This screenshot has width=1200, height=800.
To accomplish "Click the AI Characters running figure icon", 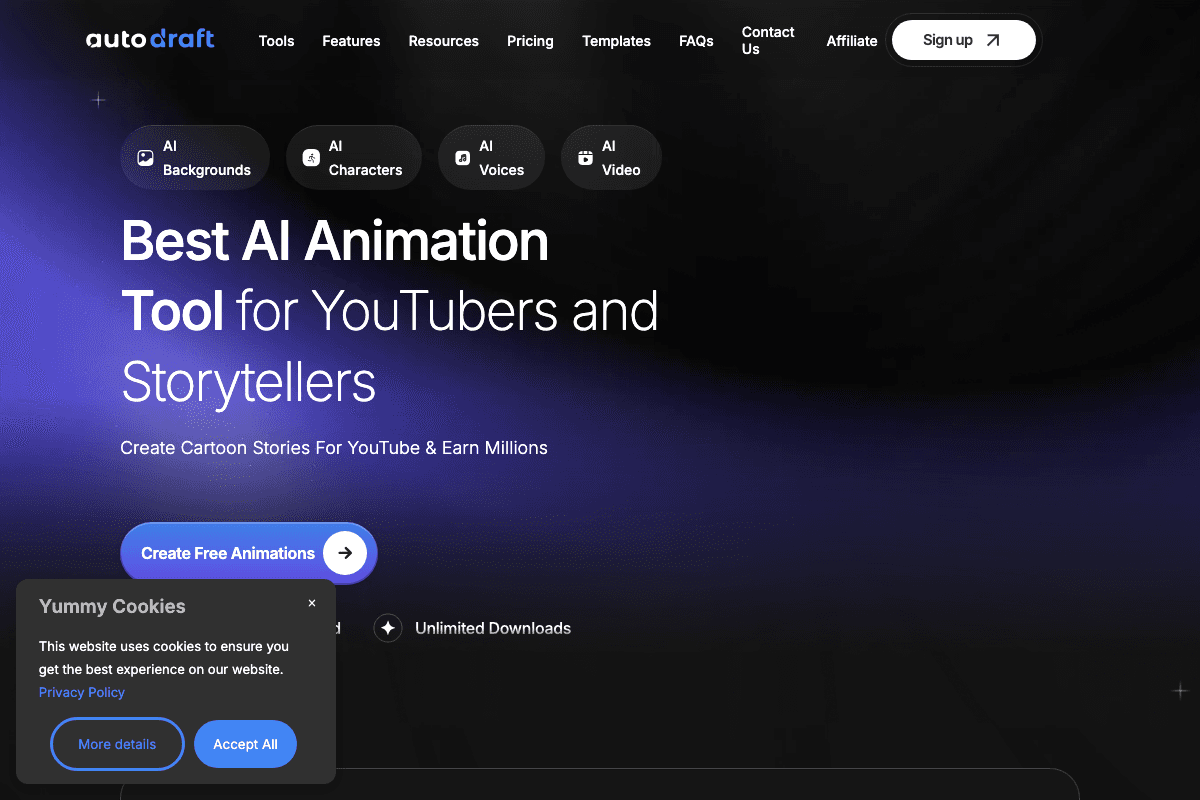I will pyautogui.click(x=311, y=158).
